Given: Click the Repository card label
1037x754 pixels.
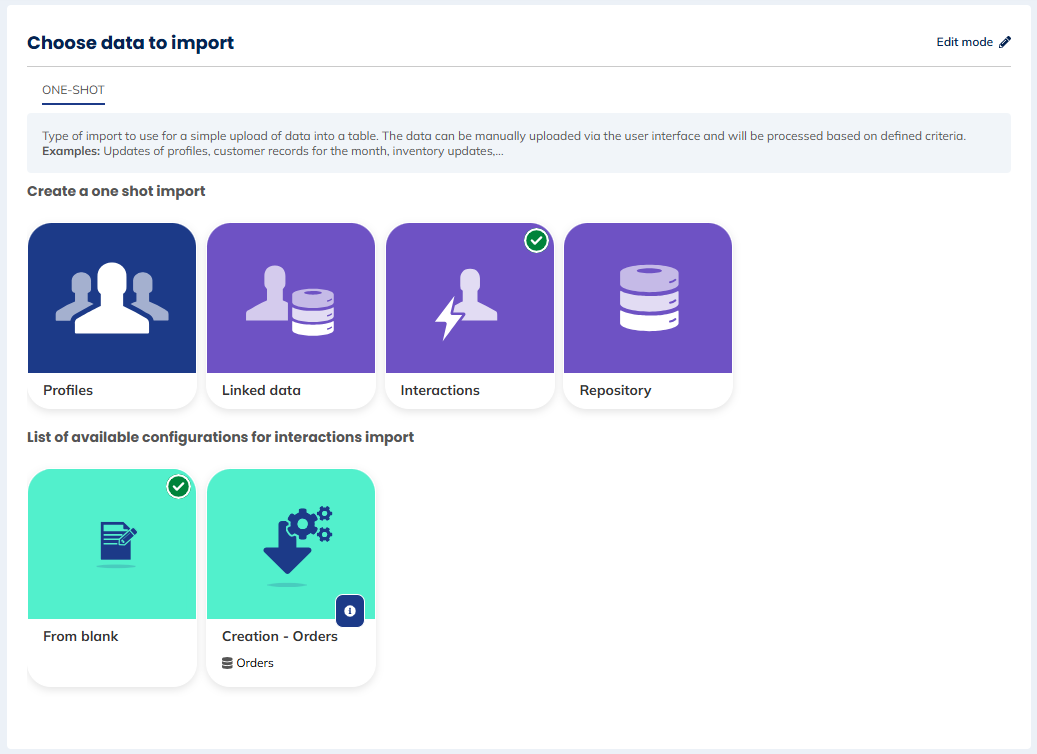Looking at the screenshot, I should pos(615,390).
